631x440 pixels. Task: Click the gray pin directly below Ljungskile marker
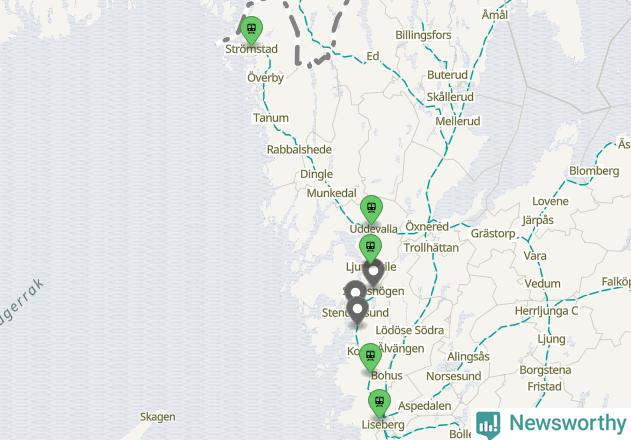click(373, 273)
